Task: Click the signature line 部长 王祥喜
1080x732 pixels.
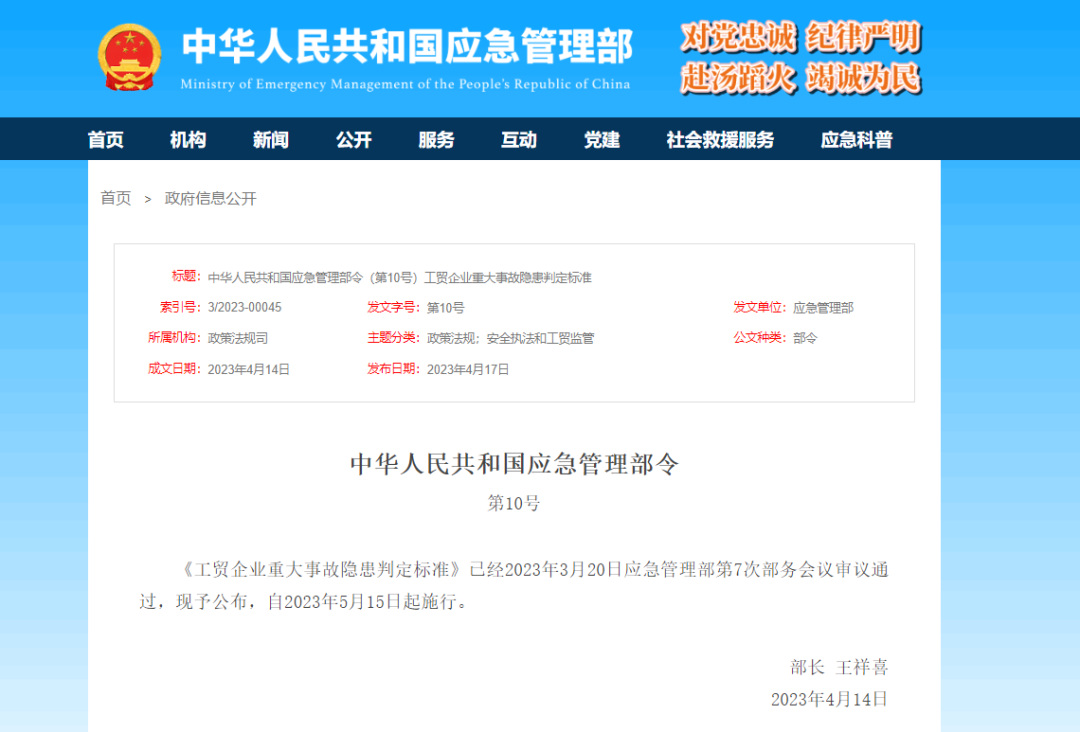Action: (x=839, y=667)
